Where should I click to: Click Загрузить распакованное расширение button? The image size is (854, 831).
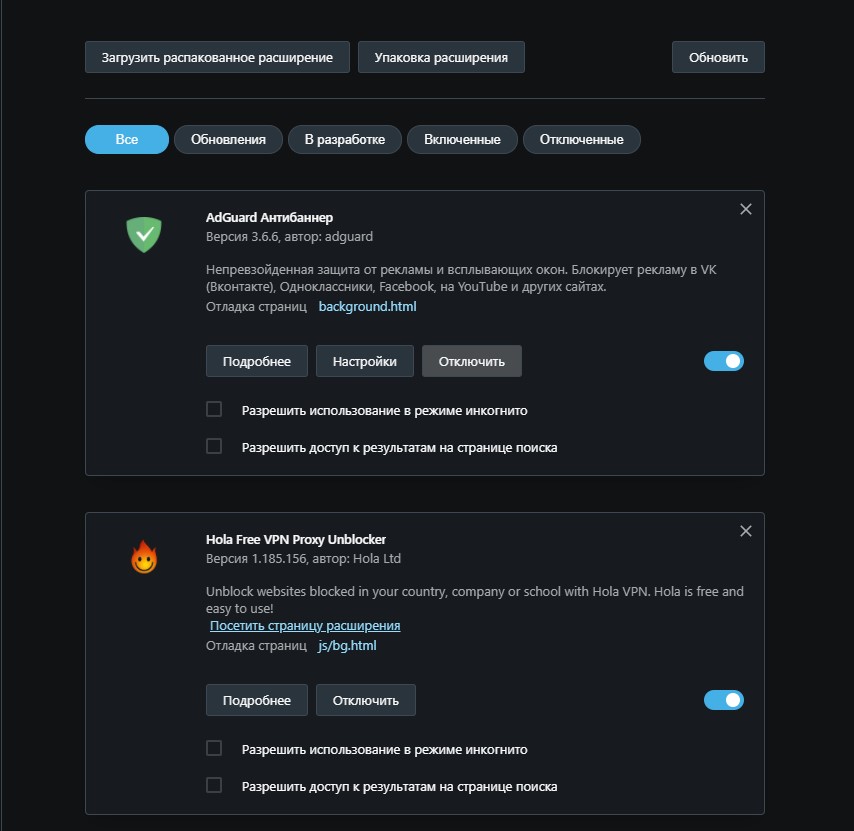point(217,57)
